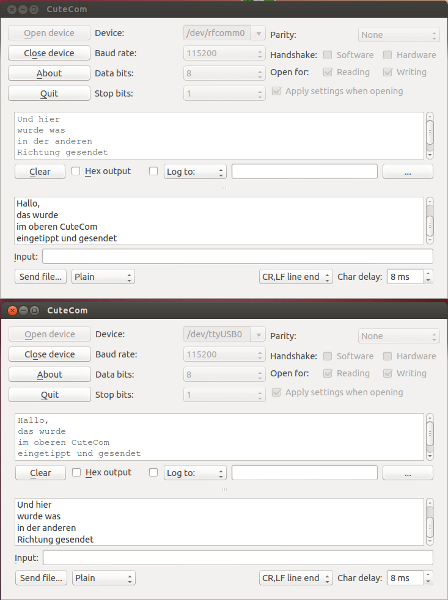Click the Input field in bottom CuteCom window
Image resolution: width=448 pixels, height=600 pixels.
pos(238,558)
